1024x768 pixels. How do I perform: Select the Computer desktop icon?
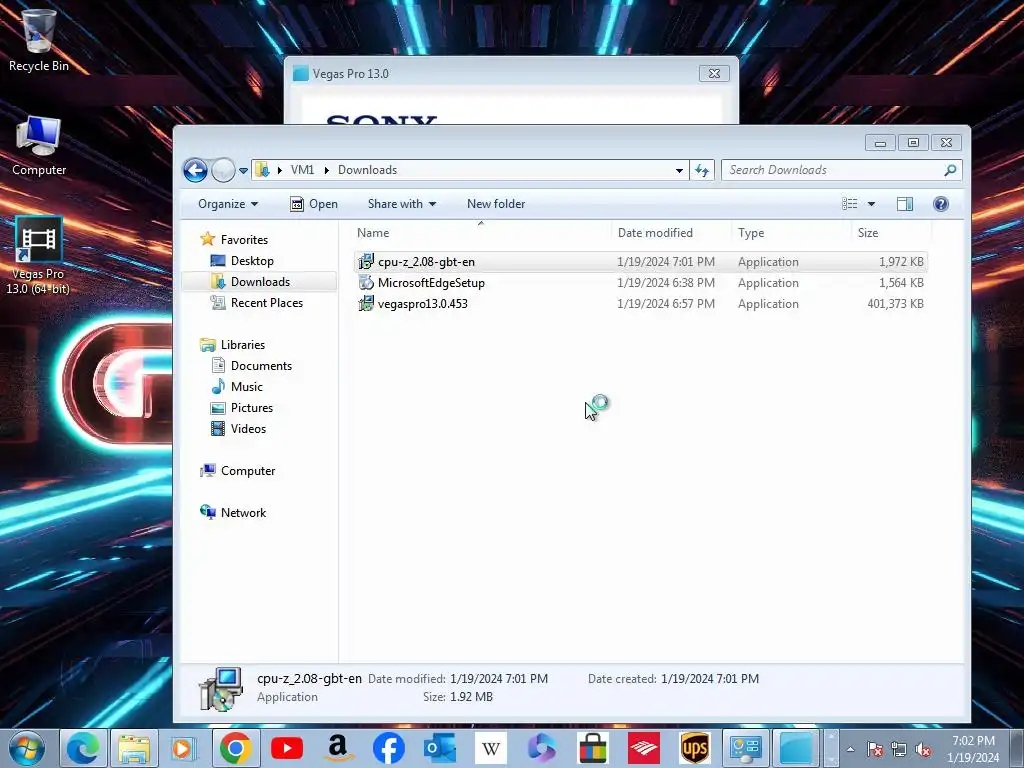39,146
